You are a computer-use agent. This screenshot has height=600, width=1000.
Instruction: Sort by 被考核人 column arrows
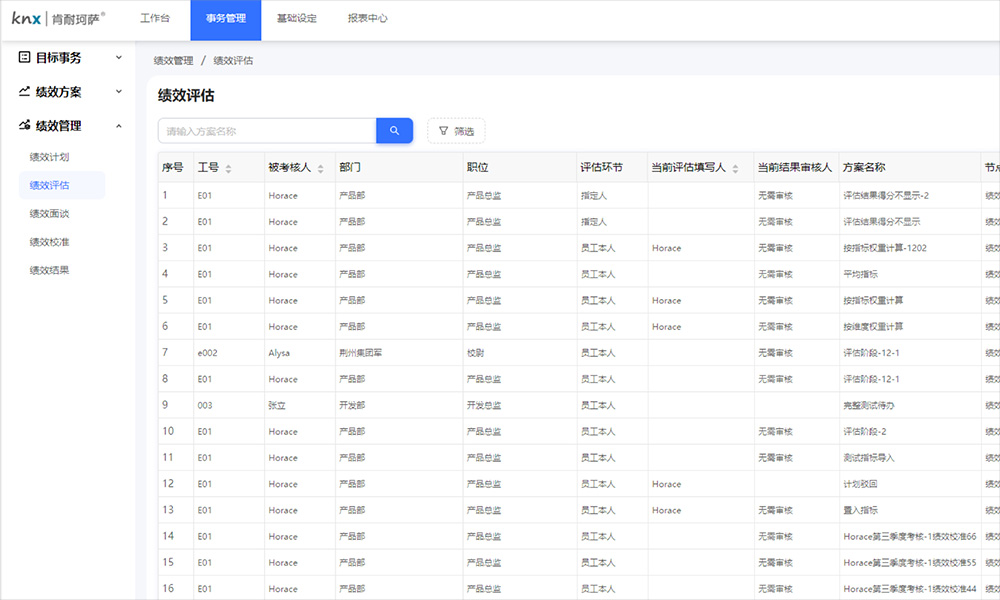320,168
